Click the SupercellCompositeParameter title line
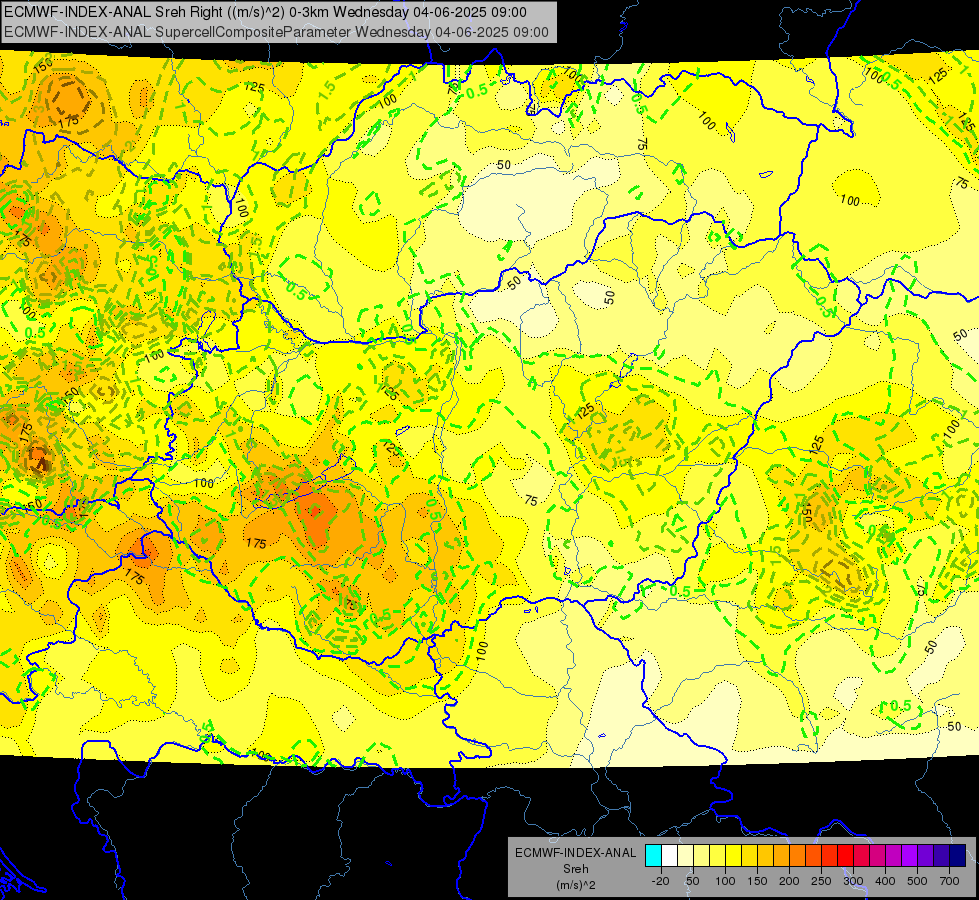 [277, 32]
